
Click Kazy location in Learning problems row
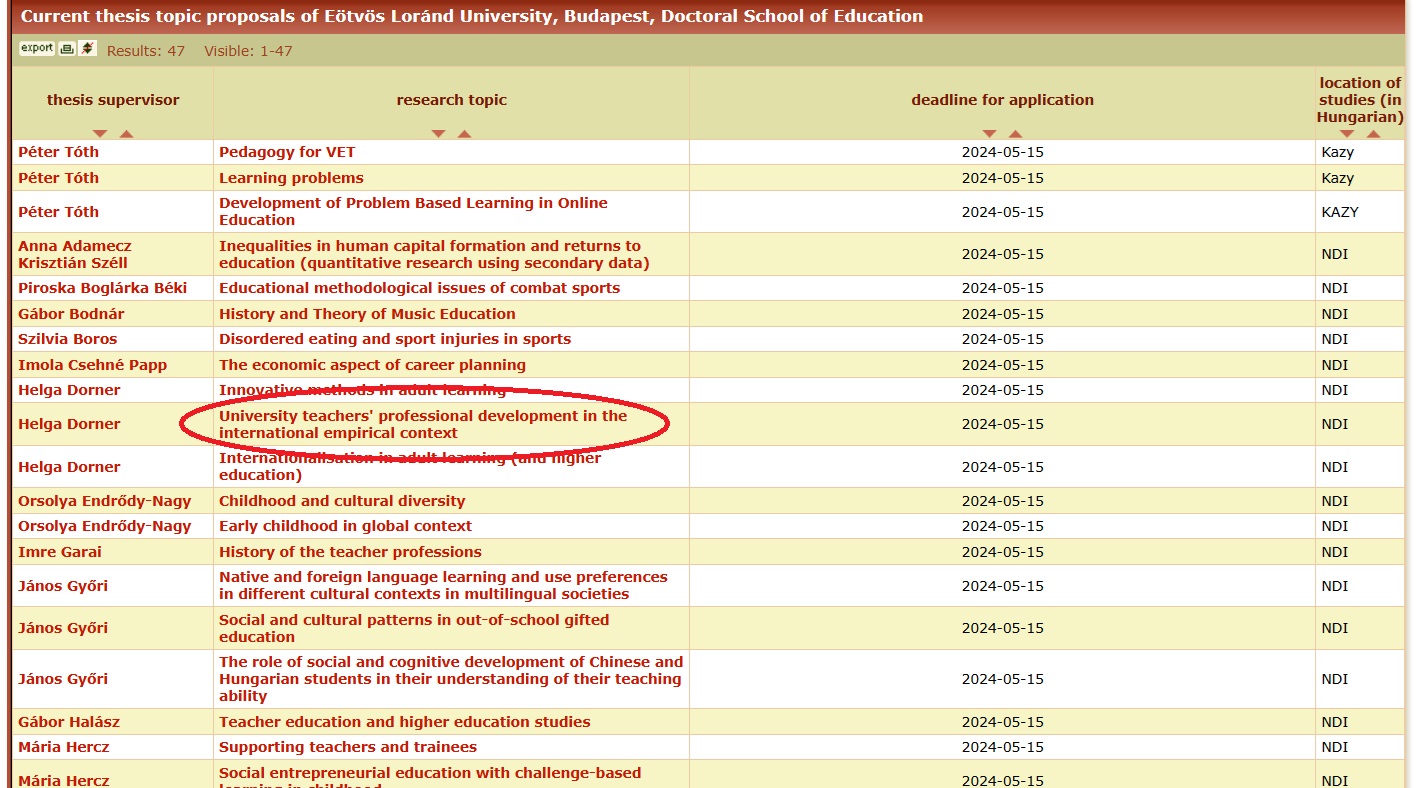1337,178
